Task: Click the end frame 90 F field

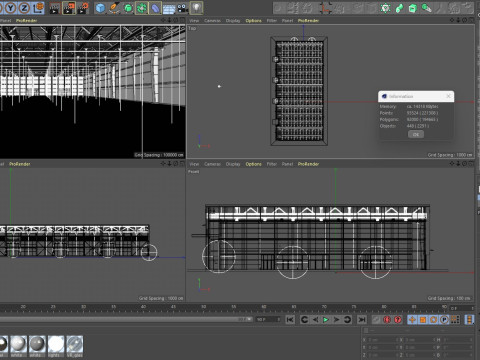Action: coord(269,319)
